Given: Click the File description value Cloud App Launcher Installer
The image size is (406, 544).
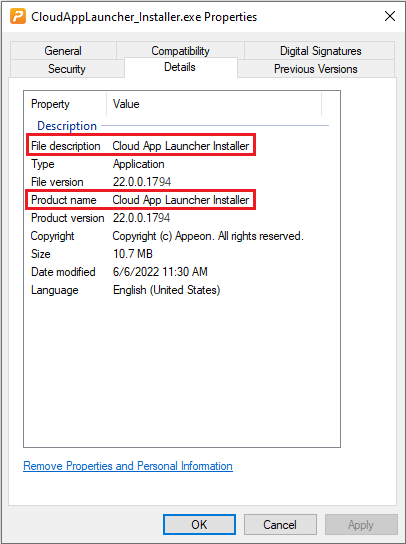Looking at the screenshot, I should pos(181,146).
